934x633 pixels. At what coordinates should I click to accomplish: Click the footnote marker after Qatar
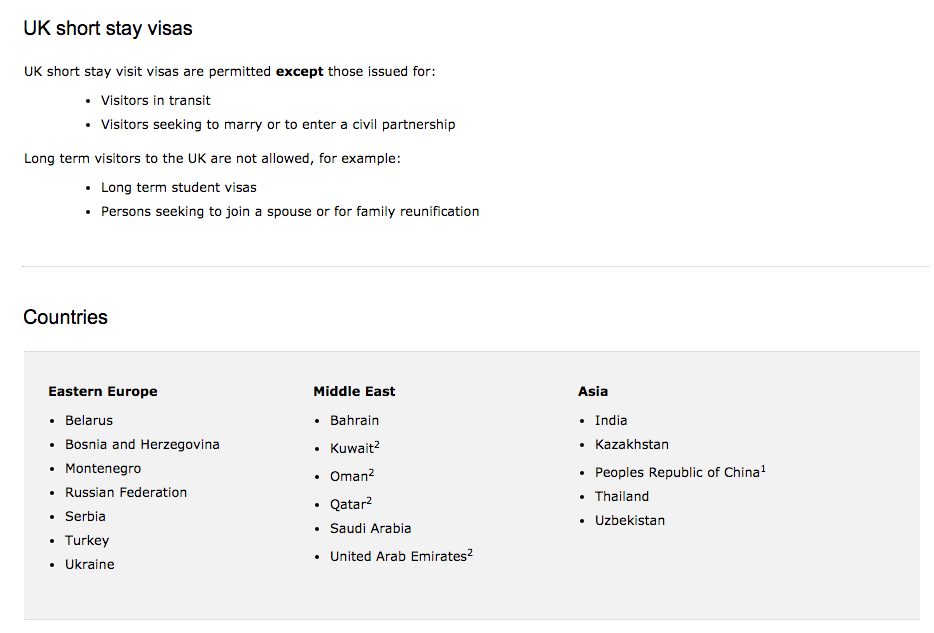click(369, 500)
